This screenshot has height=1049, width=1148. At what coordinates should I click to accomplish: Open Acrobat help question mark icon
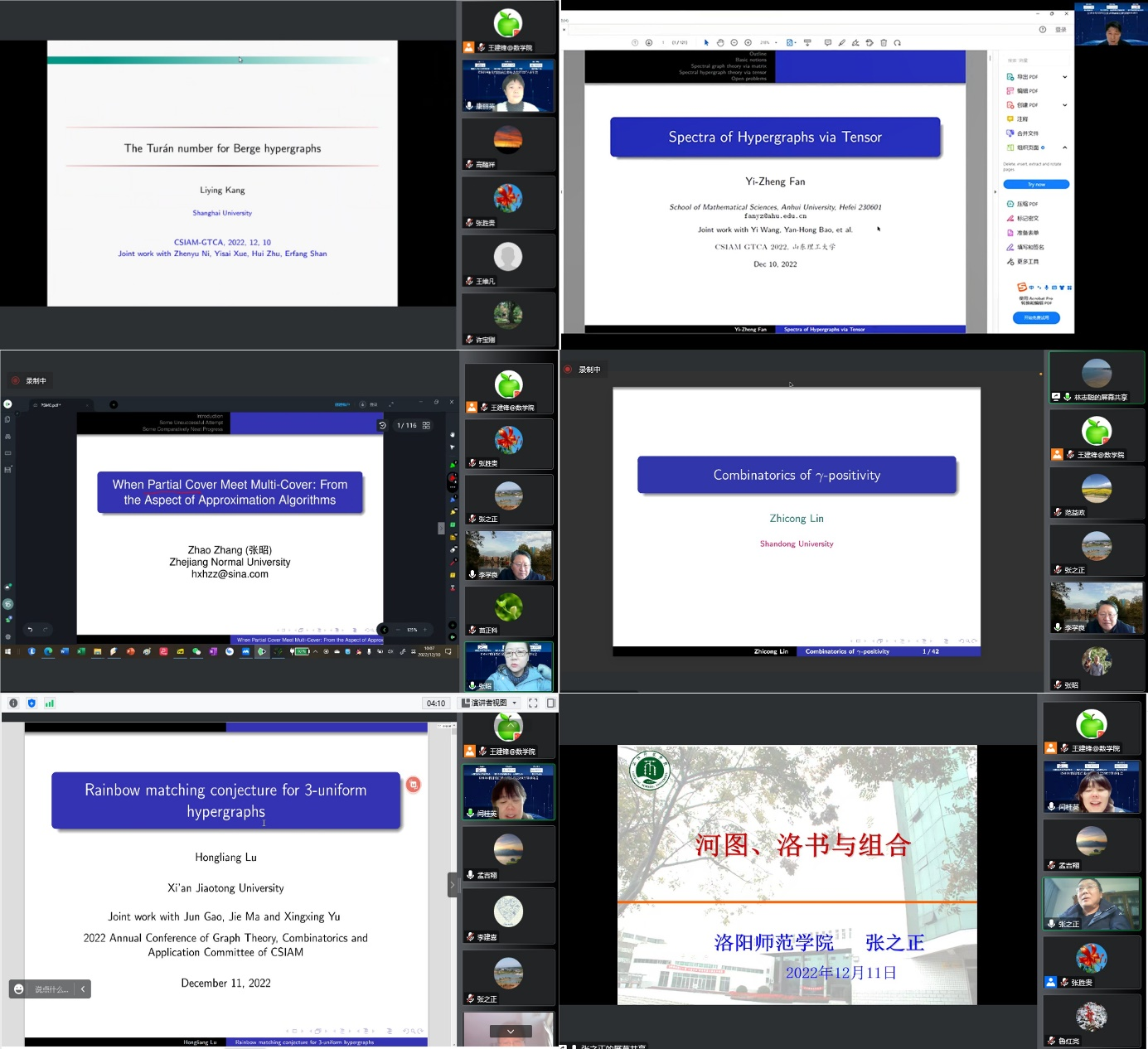point(1043,29)
